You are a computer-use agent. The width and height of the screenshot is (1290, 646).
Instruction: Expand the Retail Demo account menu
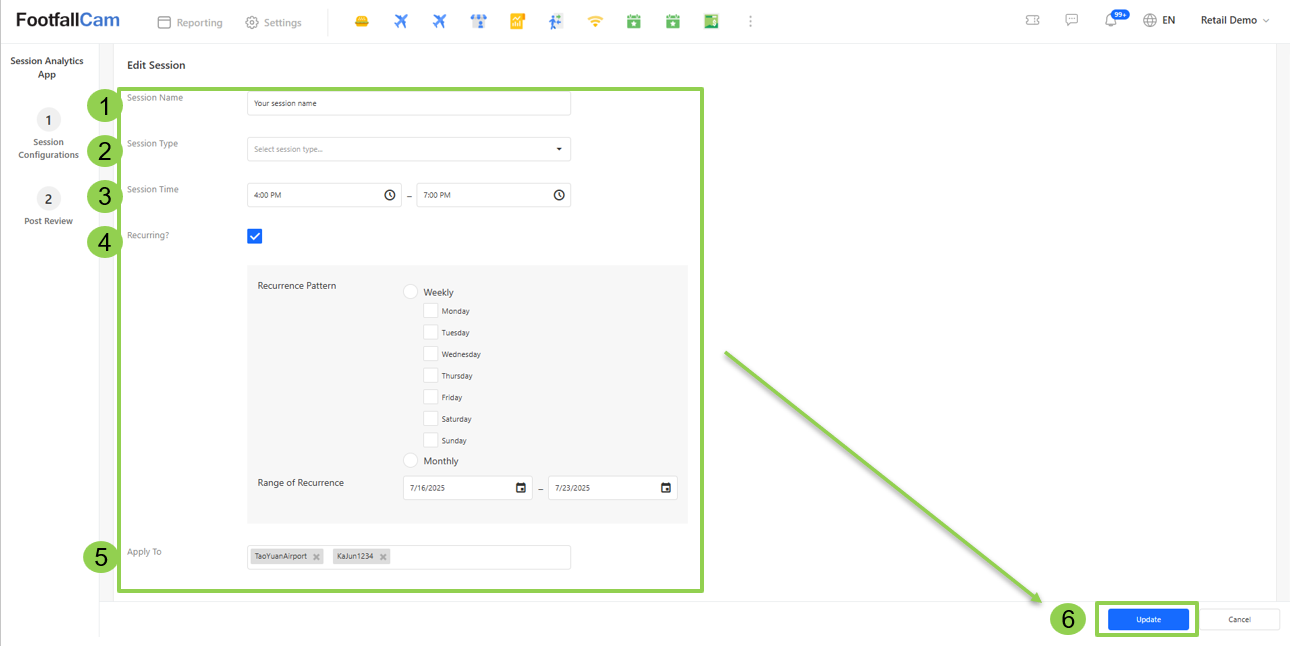(x=1235, y=21)
